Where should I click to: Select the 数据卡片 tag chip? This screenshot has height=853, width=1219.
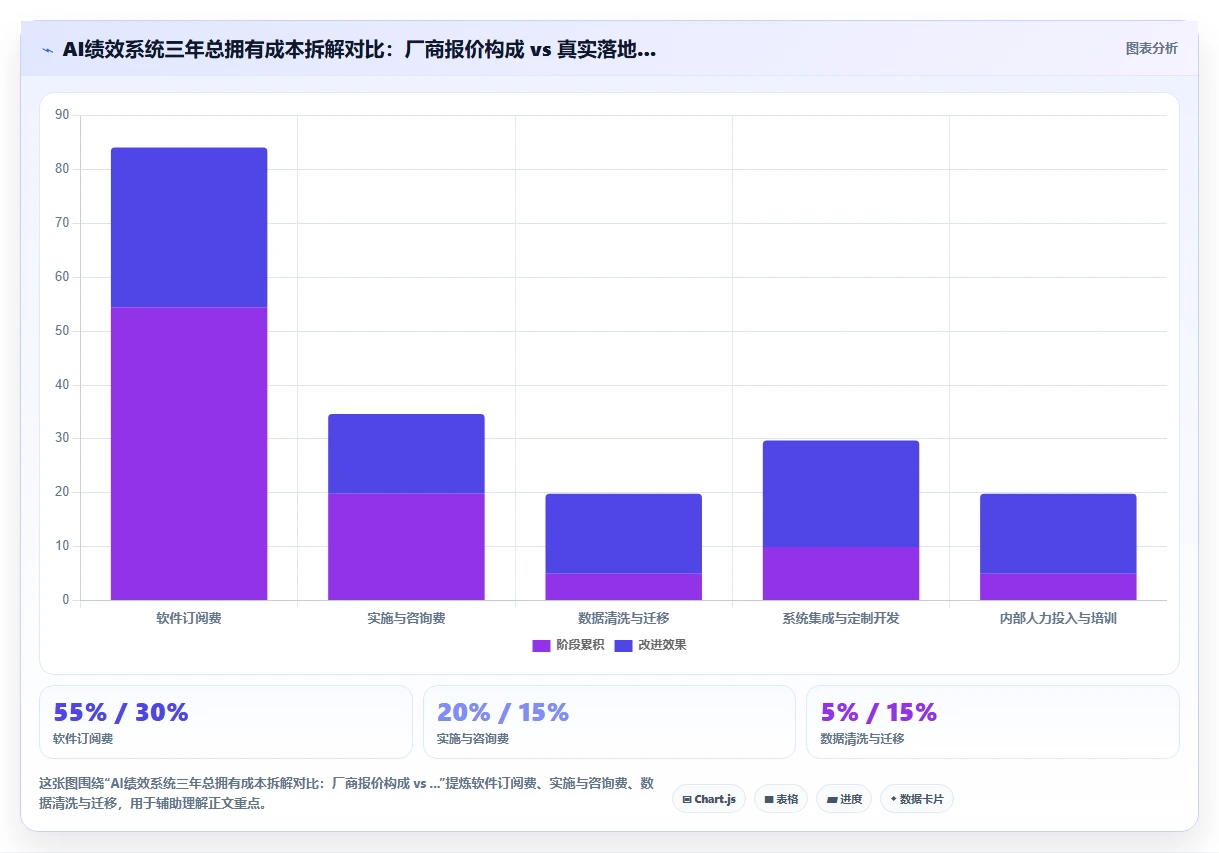point(917,799)
